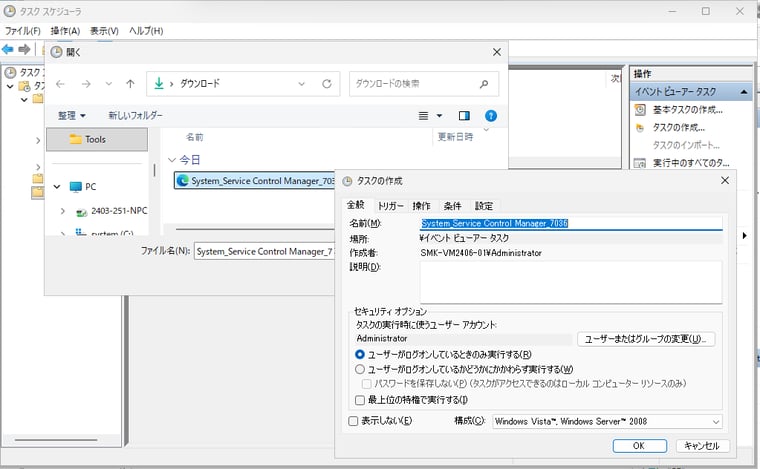
Task: Click the running tasks icon in actions
Action: (x=640, y=163)
